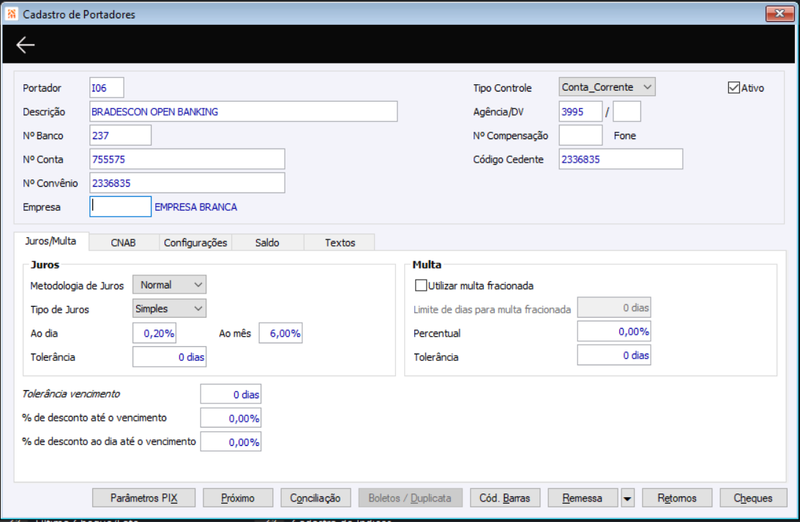Screen dimensions: 800x522
Task: Click the Próximo button
Action: pos(238,498)
